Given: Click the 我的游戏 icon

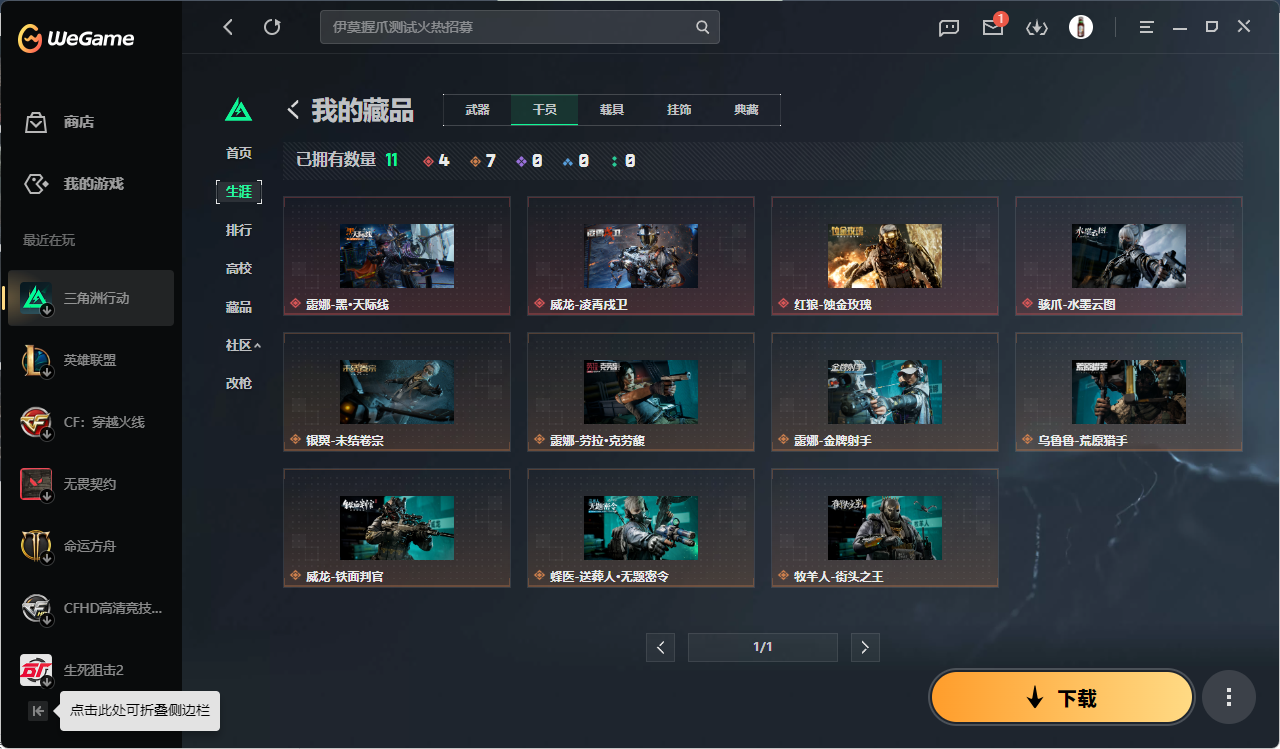Looking at the screenshot, I should [36, 184].
